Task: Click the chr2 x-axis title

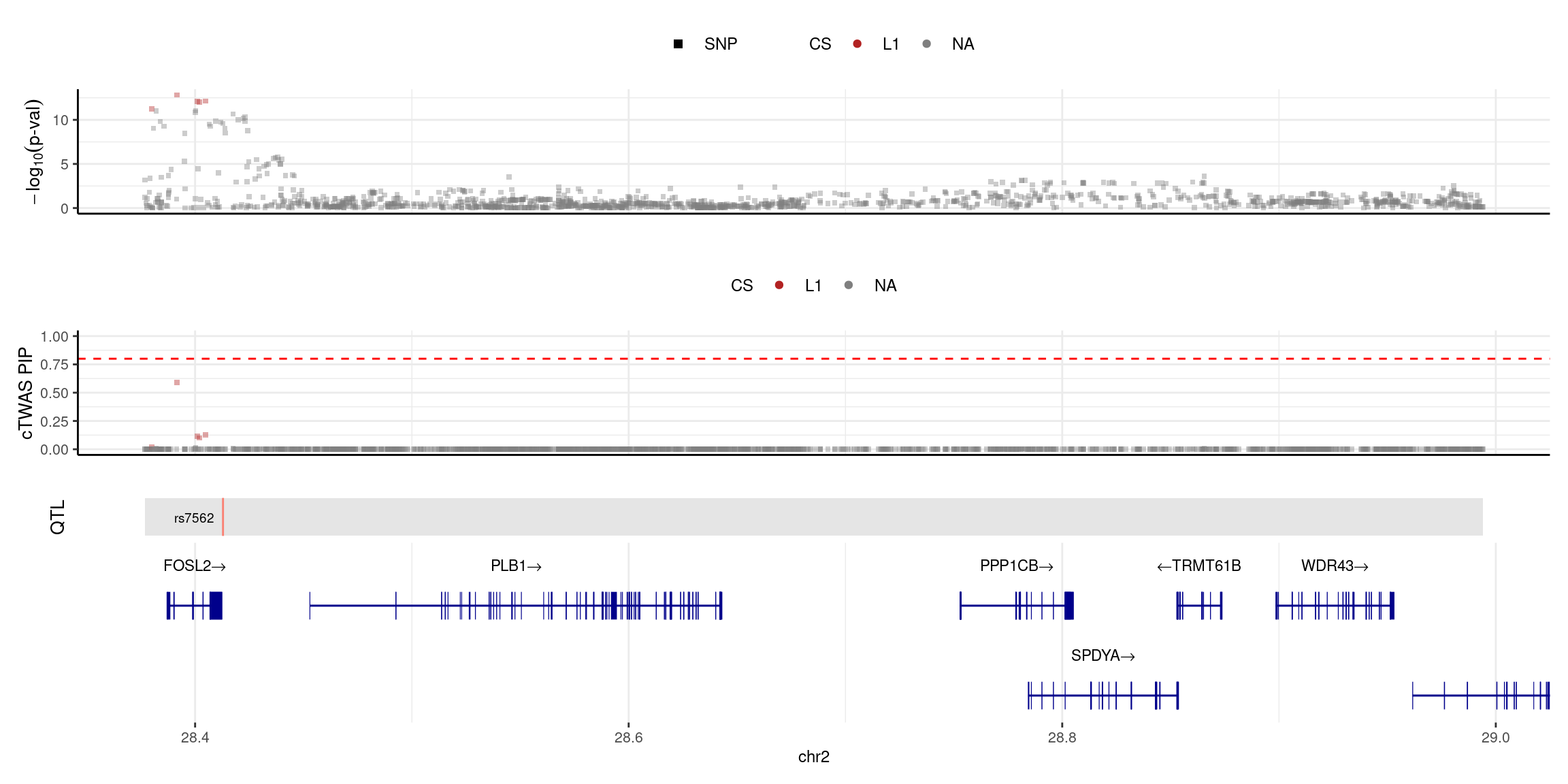Action: [x=813, y=757]
